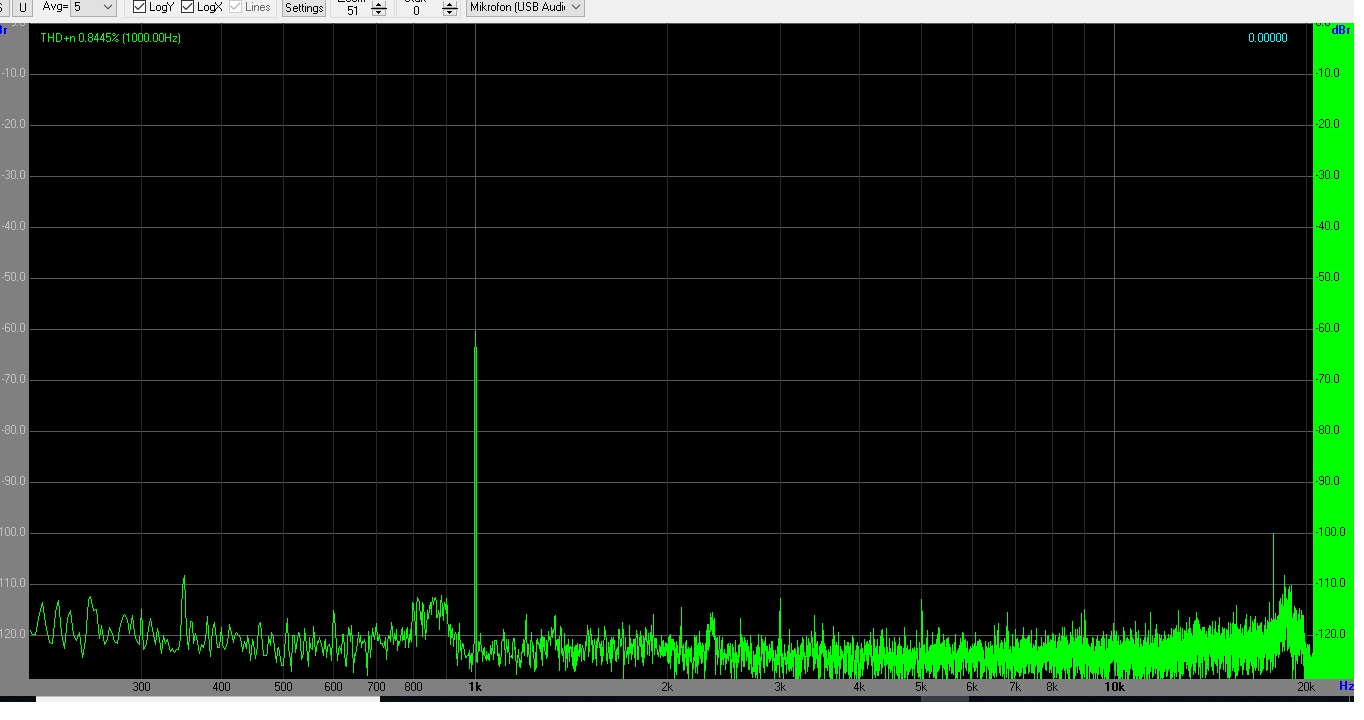Click the 0.00000 cyan readout value
The image size is (1364, 720).
[1267, 38]
